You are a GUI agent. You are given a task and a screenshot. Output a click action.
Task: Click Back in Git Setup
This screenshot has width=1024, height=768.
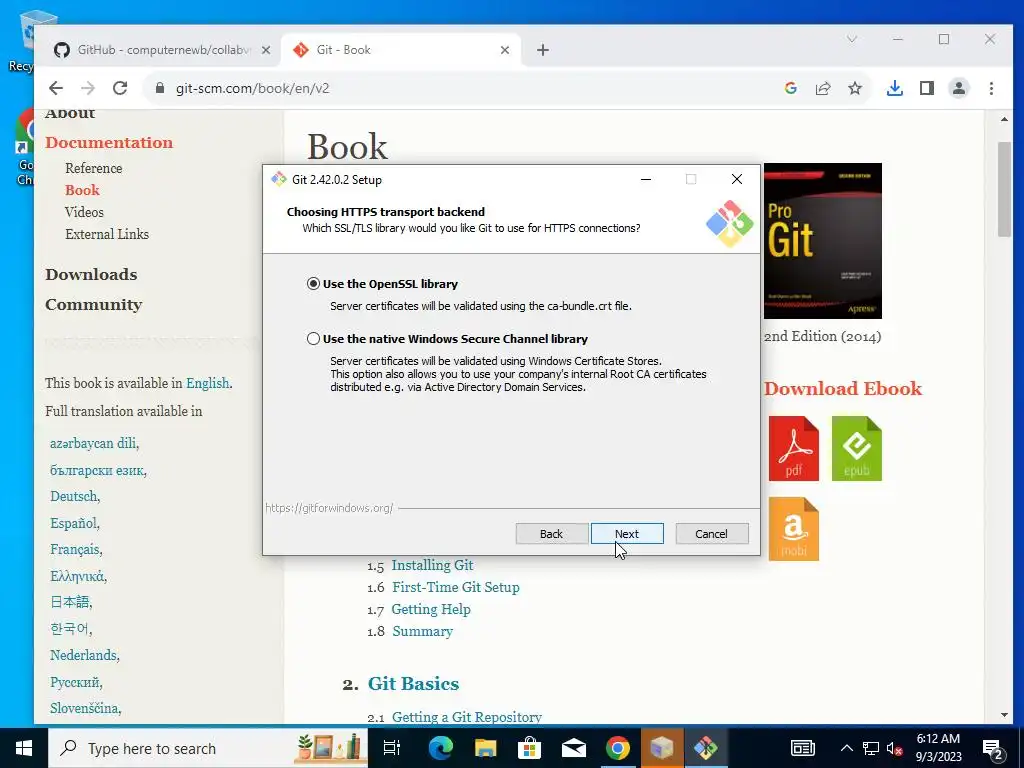[551, 534]
